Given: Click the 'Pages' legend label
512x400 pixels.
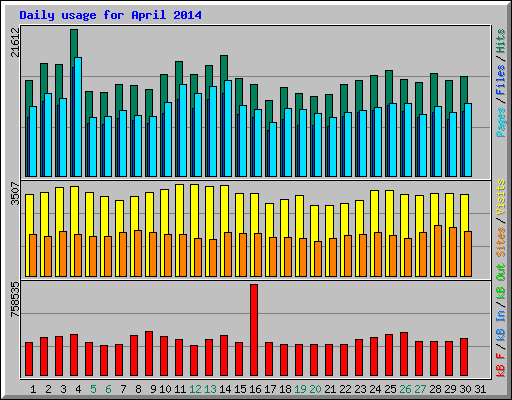Looking at the screenshot, I should pyautogui.click(x=501, y=122).
